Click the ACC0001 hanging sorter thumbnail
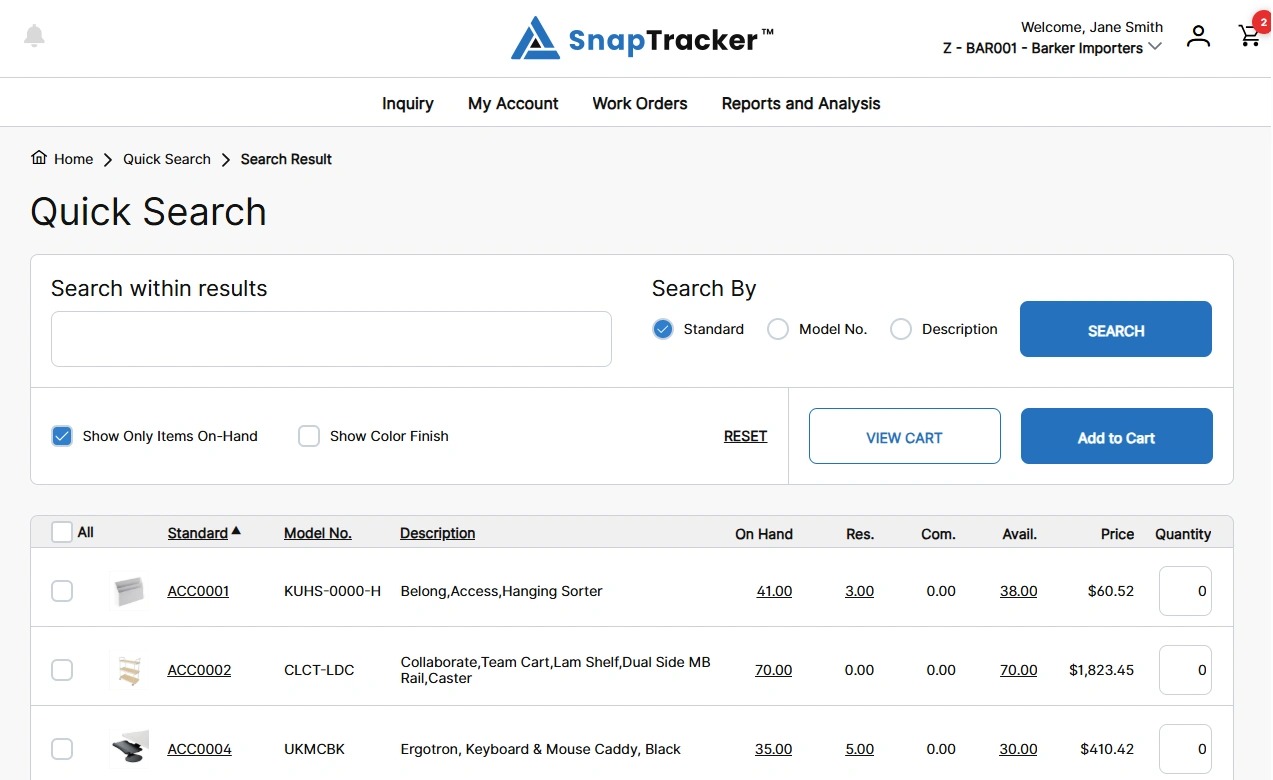This screenshot has height=780, width=1273. tap(129, 591)
